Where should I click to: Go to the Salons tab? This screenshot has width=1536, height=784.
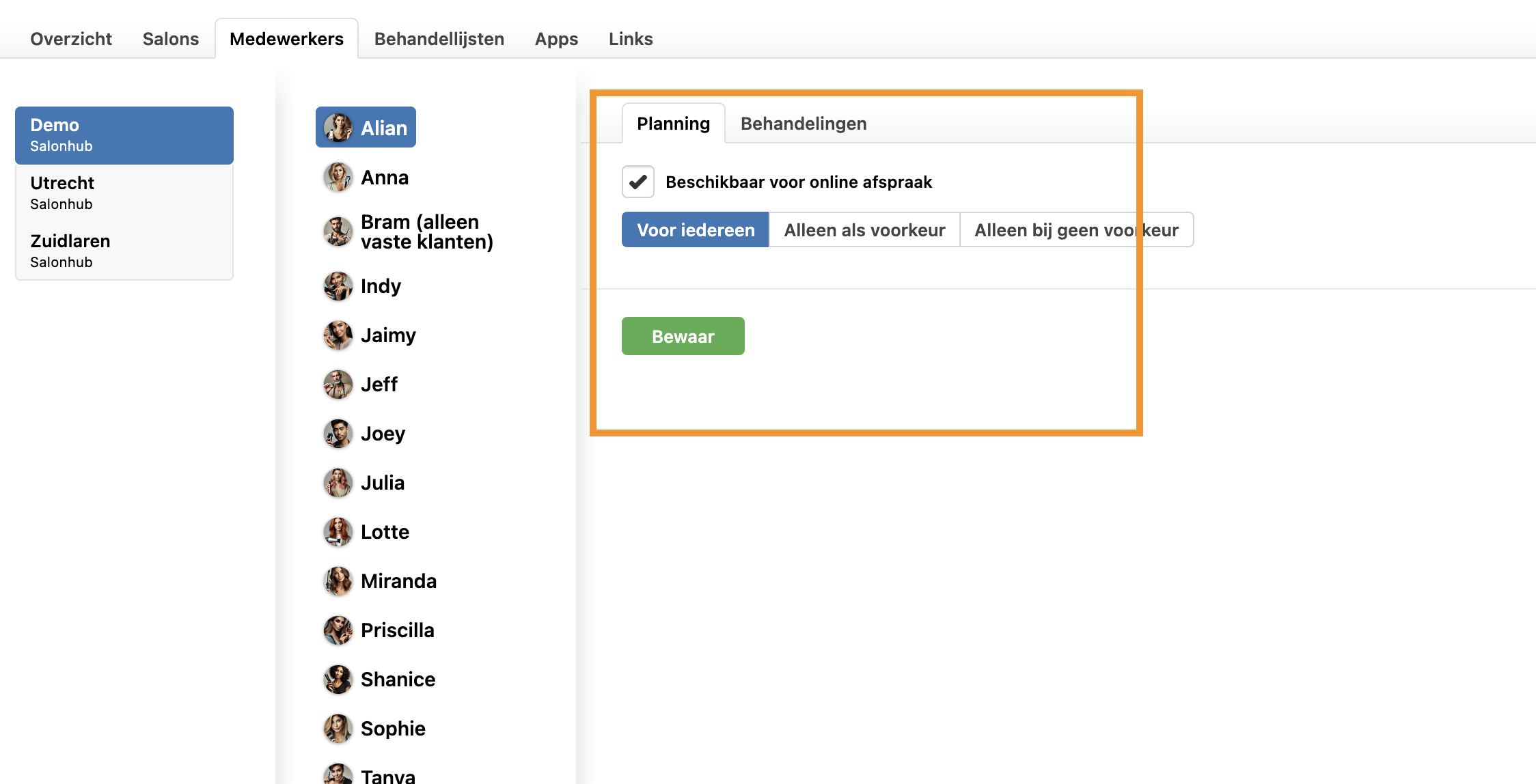coord(171,39)
